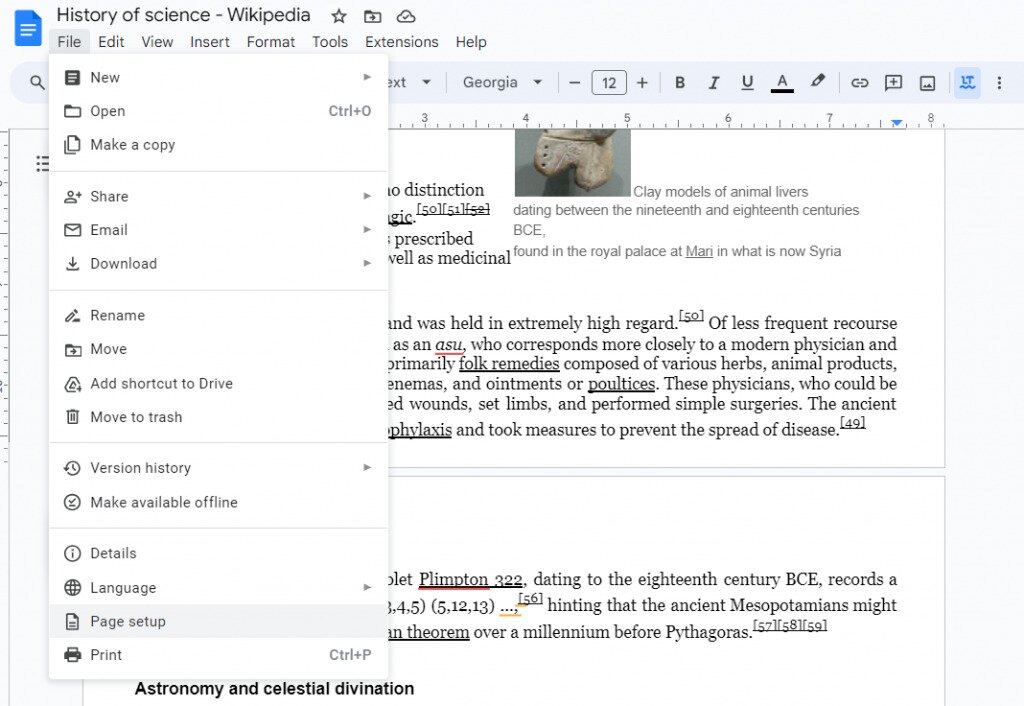Open the Tools menu
This screenshot has width=1024, height=706.
click(330, 42)
